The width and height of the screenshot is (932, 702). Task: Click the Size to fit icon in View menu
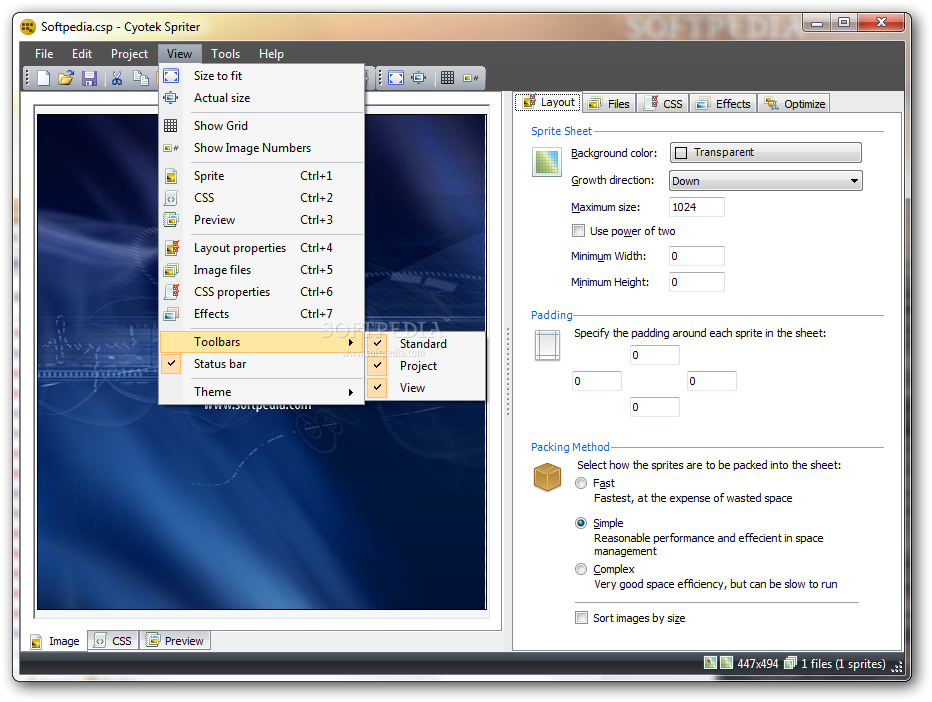(171, 76)
